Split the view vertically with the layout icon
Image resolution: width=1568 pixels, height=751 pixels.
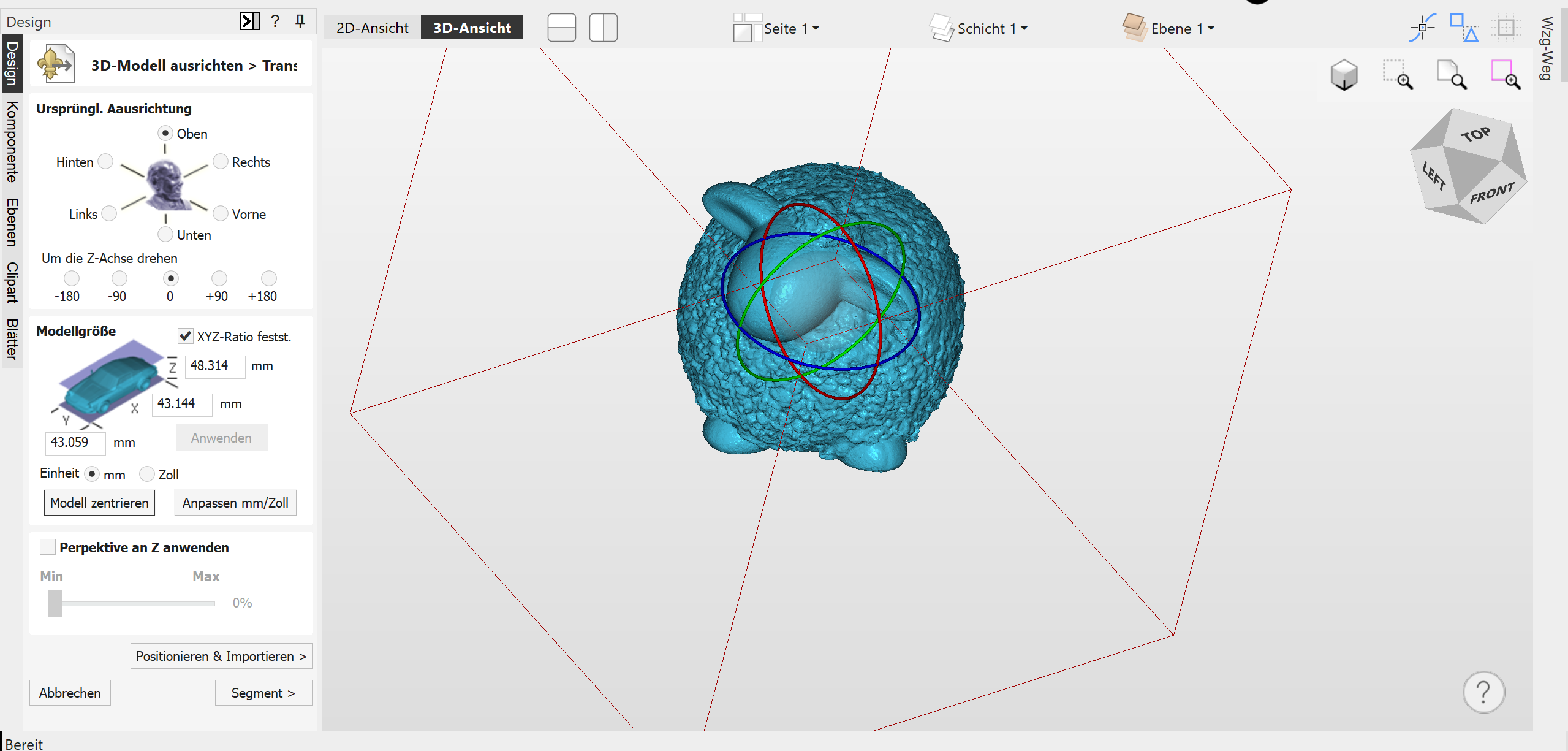(x=604, y=28)
